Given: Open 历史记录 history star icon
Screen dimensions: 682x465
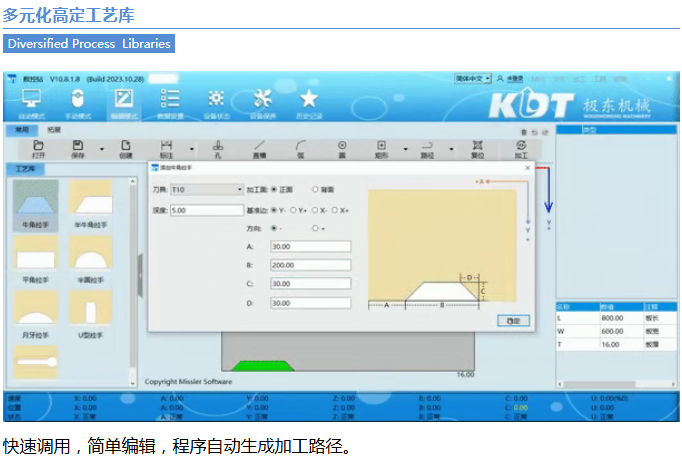Looking at the screenshot, I should point(309,101).
